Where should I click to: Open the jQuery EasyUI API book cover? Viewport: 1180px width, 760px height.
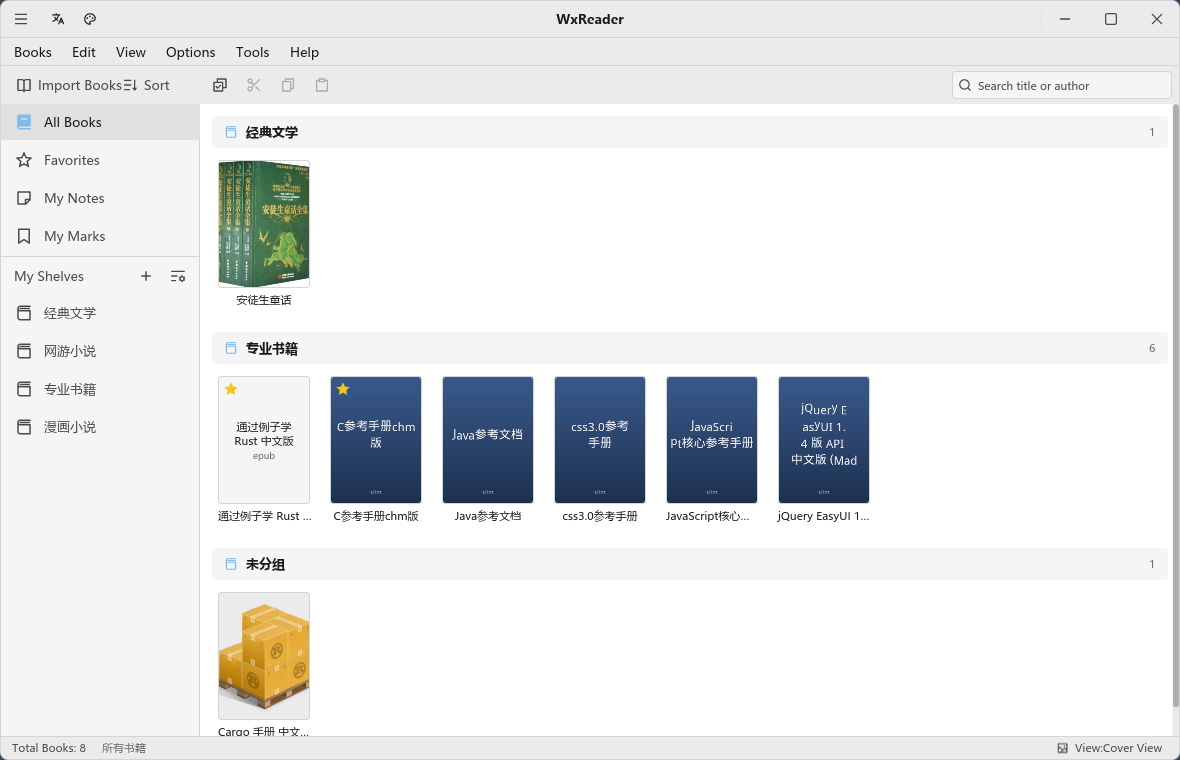[x=824, y=439]
